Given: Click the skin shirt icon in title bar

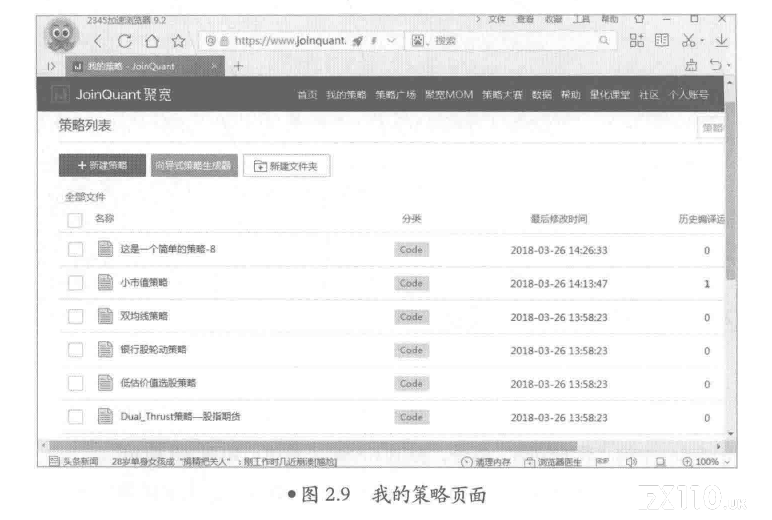Looking at the screenshot, I should pos(639,19).
